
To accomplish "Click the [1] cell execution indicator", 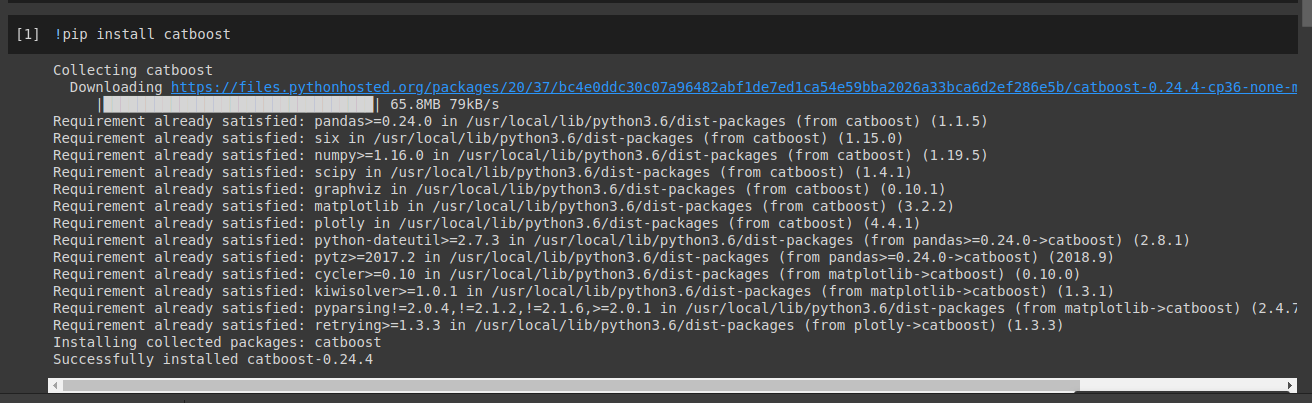I will pos(28,34).
